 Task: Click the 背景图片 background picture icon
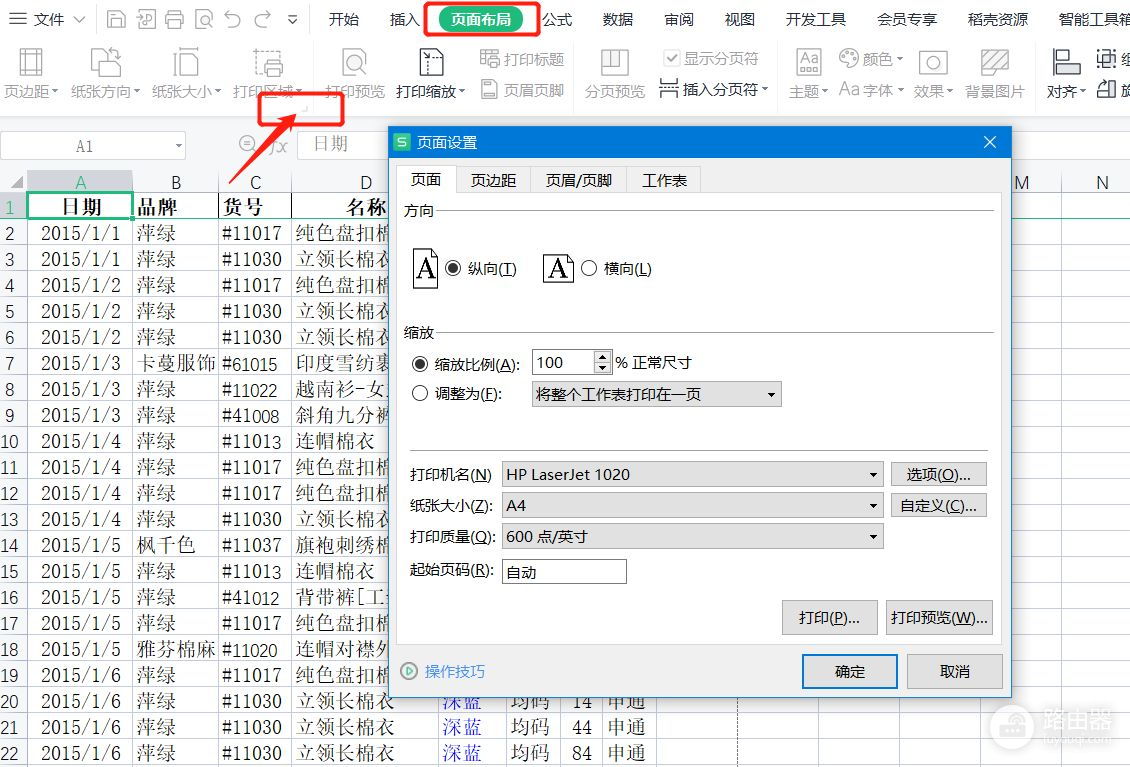pos(994,64)
